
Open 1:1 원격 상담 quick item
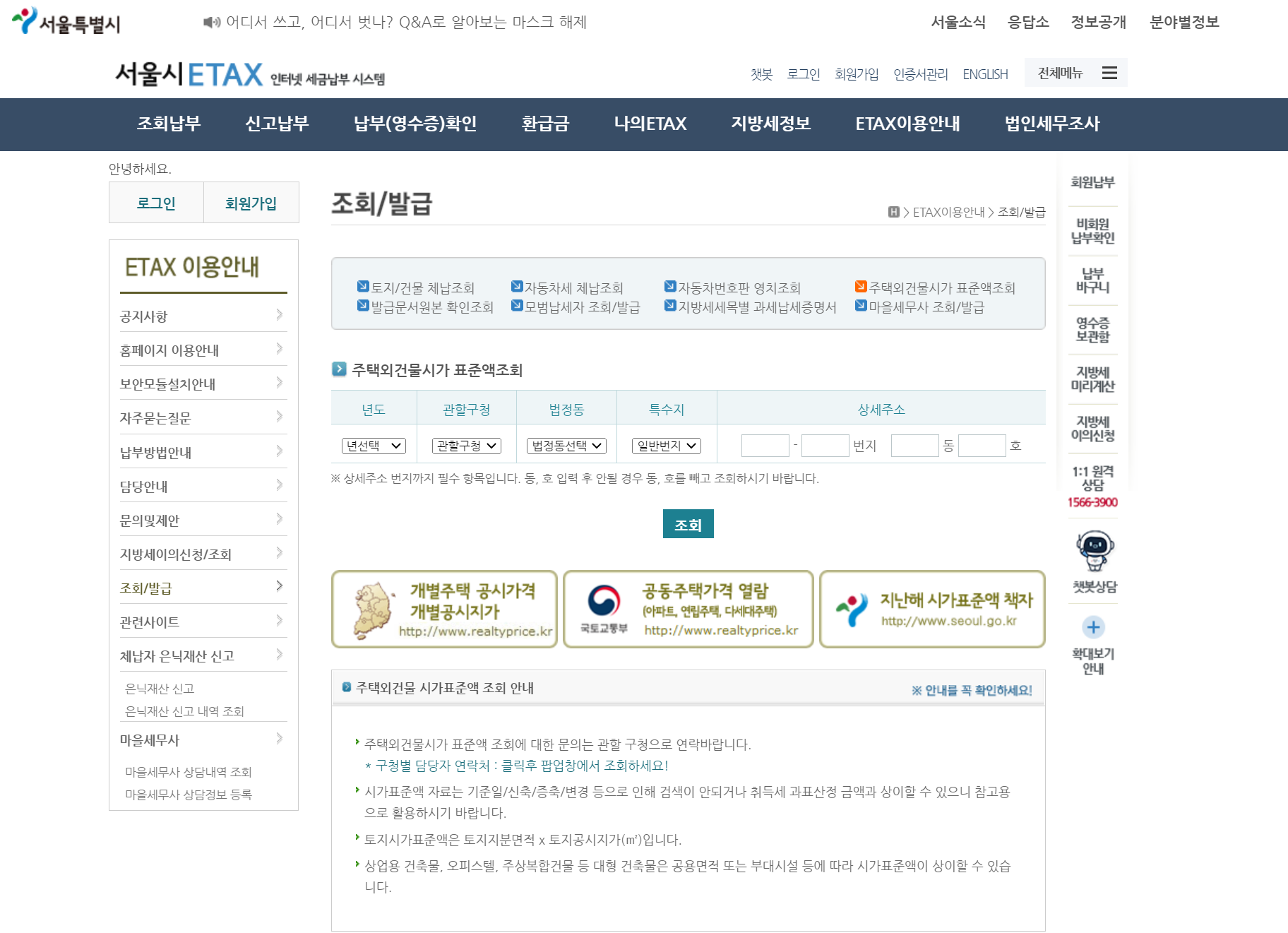(x=1092, y=486)
